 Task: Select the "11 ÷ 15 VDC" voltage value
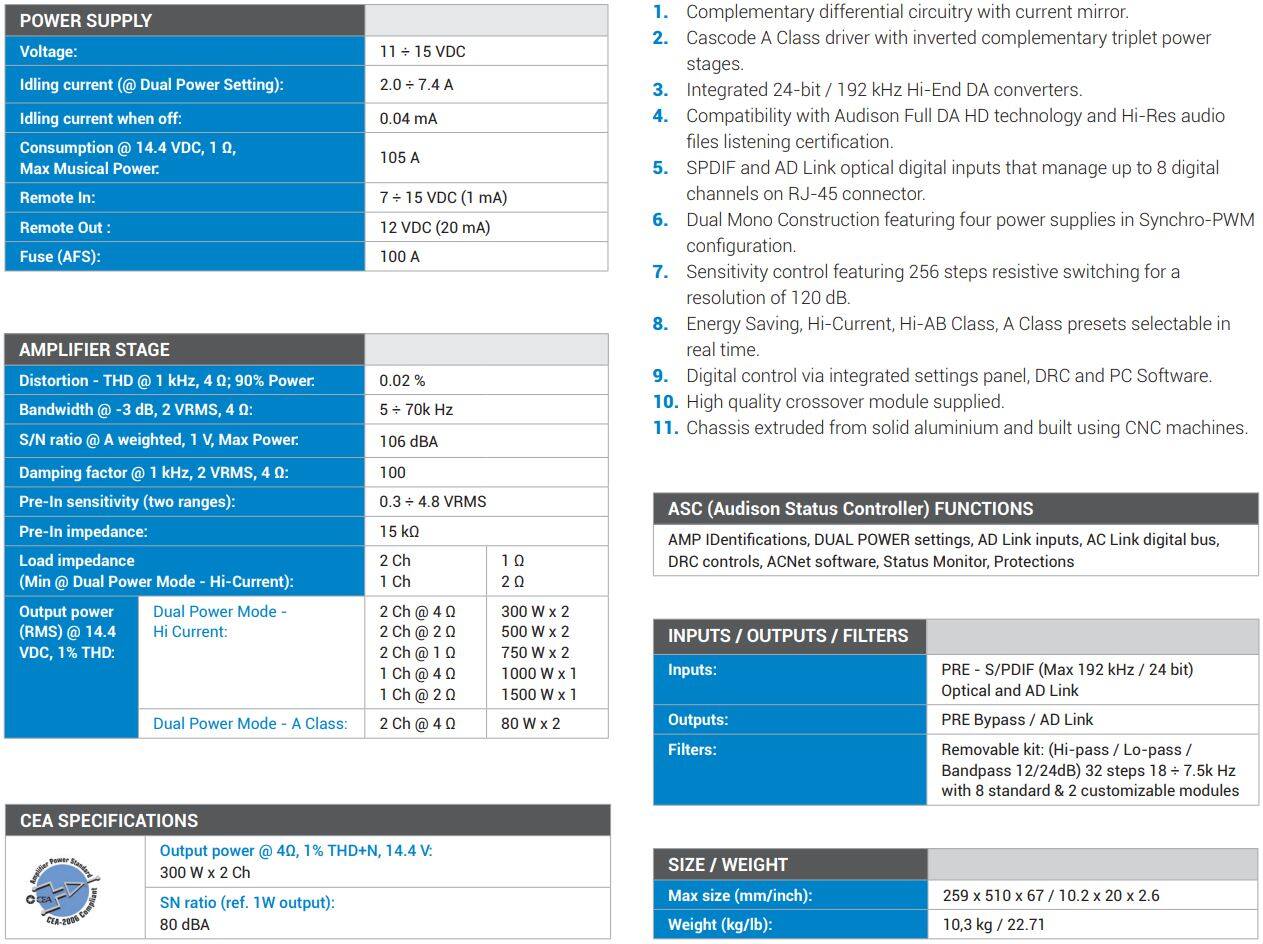pyautogui.click(x=422, y=51)
